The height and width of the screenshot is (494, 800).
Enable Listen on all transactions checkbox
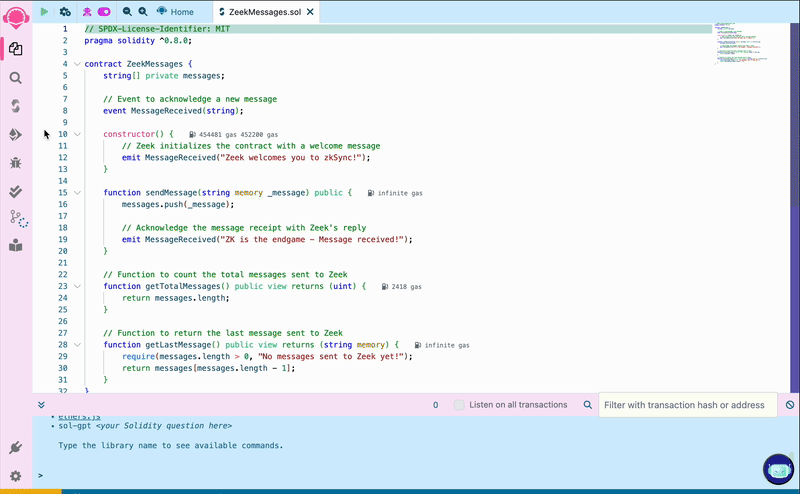(459, 405)
